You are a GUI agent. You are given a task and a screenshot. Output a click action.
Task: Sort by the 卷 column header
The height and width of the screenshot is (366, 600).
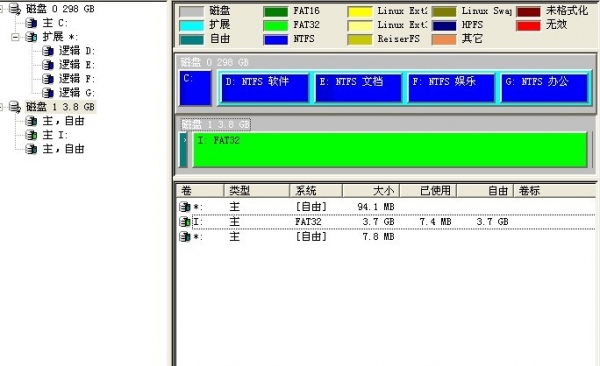[200, 190]
